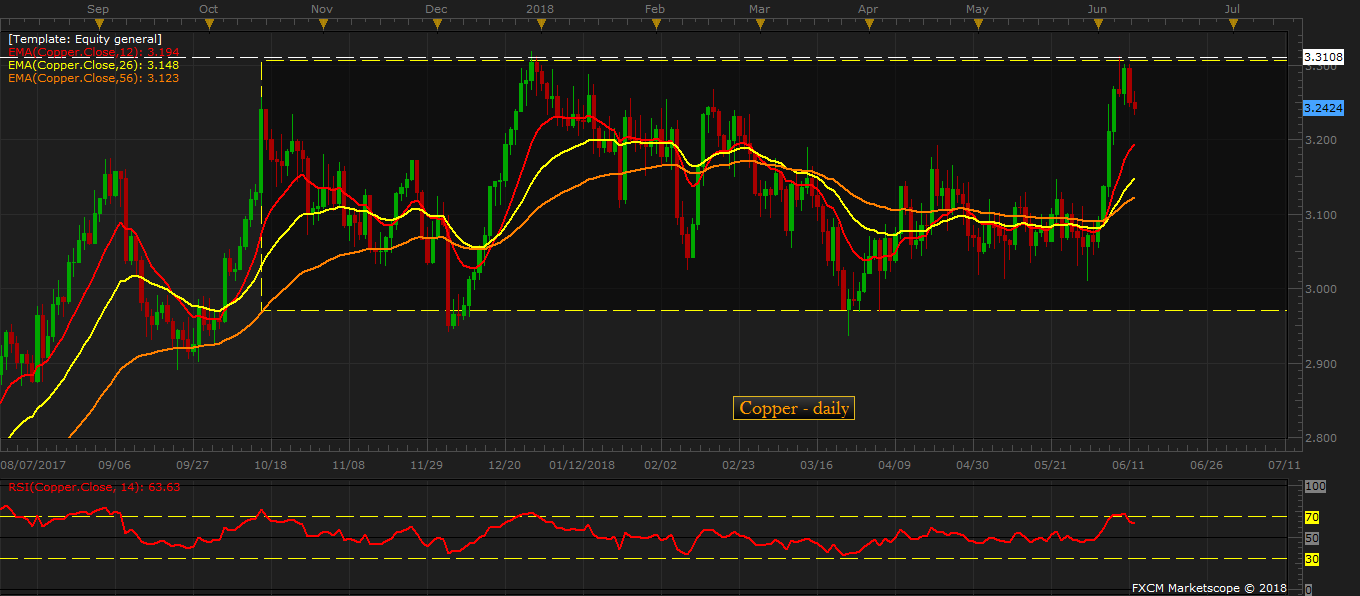Select the yellow EMA 26 legend label
The height and width of the screenshot is (596, 1360).
[93, 64]
